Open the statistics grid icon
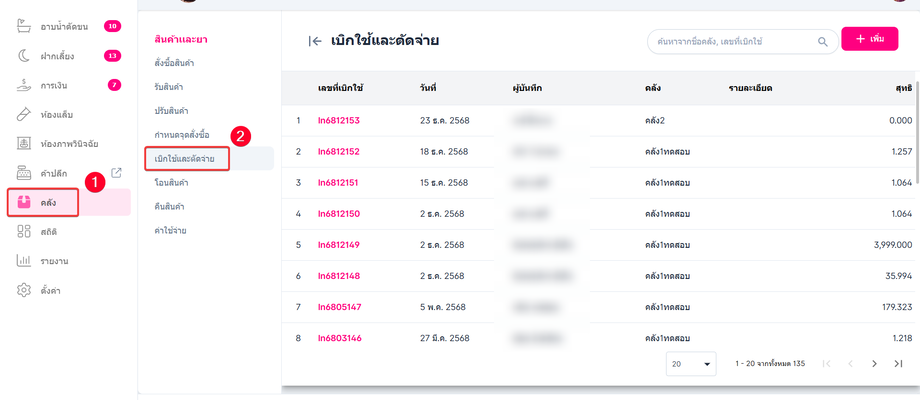The width and height of the screenshot is (920, 400). [x=24, y=231]
